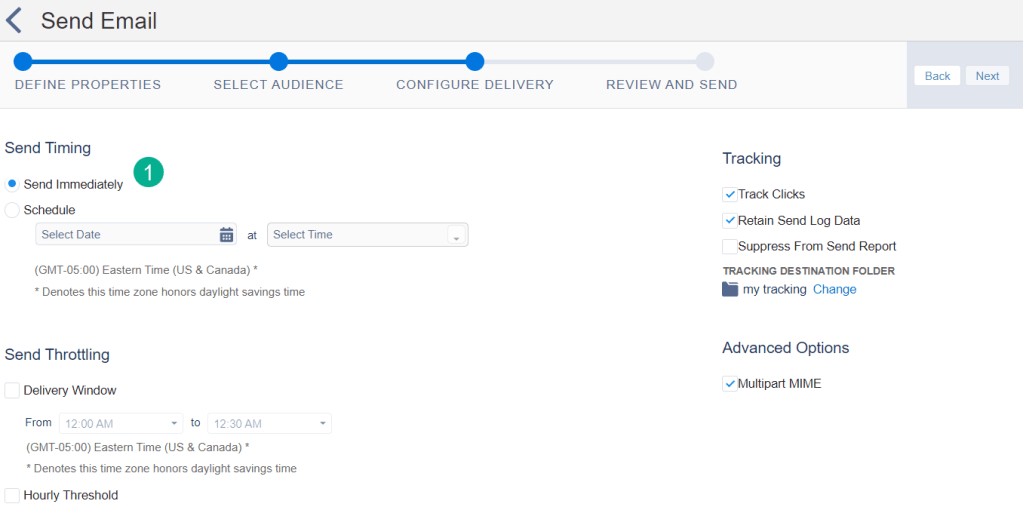Check the Hourly Threshold box

(12, 495)
